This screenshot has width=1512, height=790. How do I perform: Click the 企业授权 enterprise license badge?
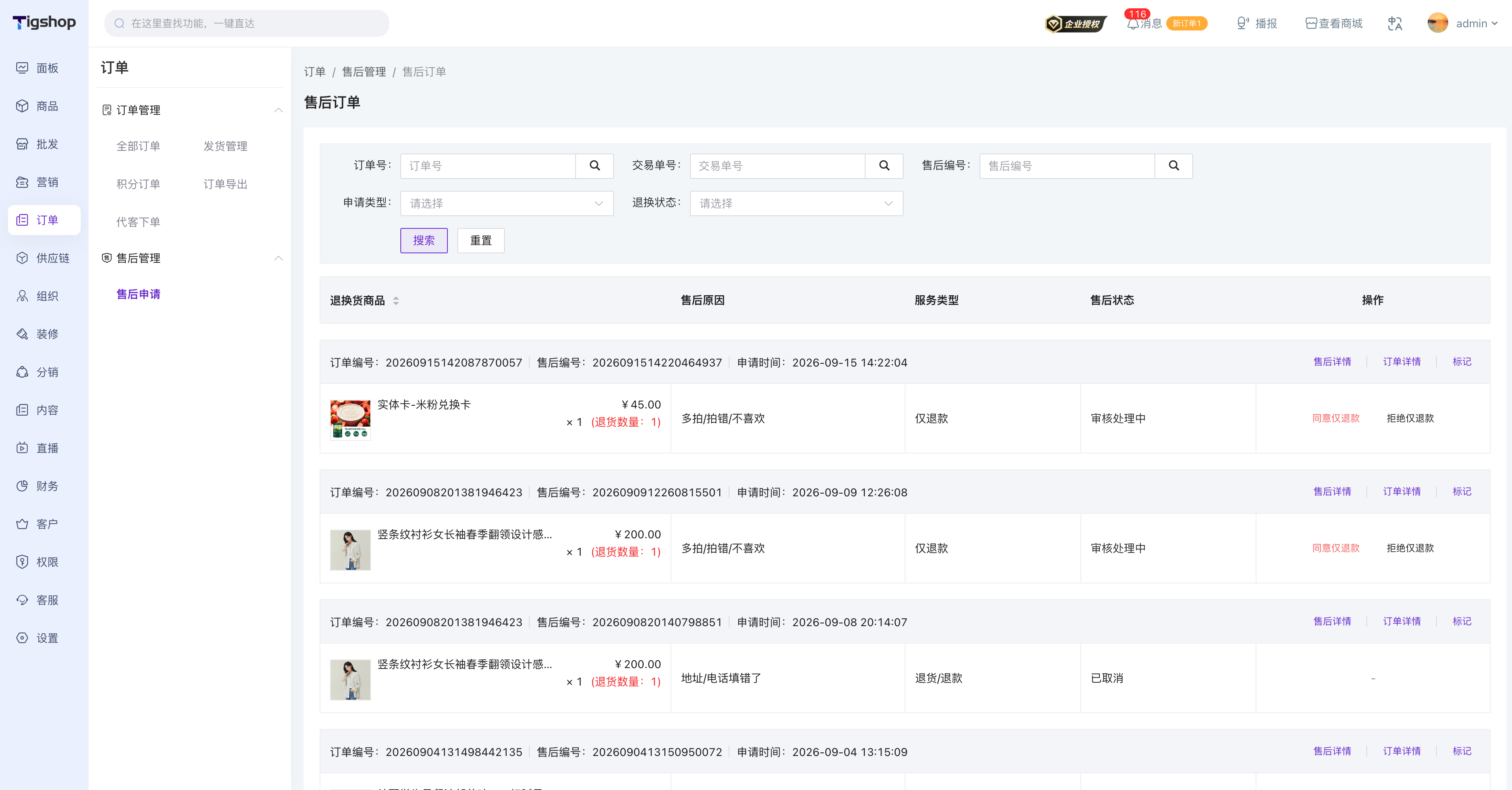1075,23
